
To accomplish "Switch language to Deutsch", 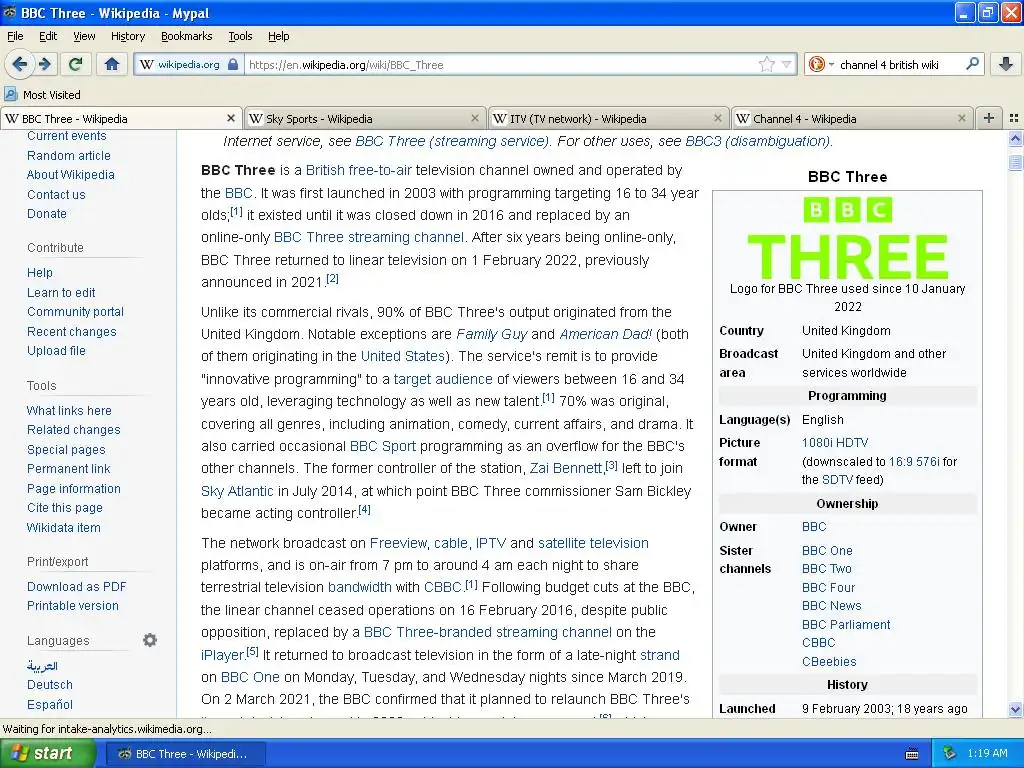I will [50, 685].
